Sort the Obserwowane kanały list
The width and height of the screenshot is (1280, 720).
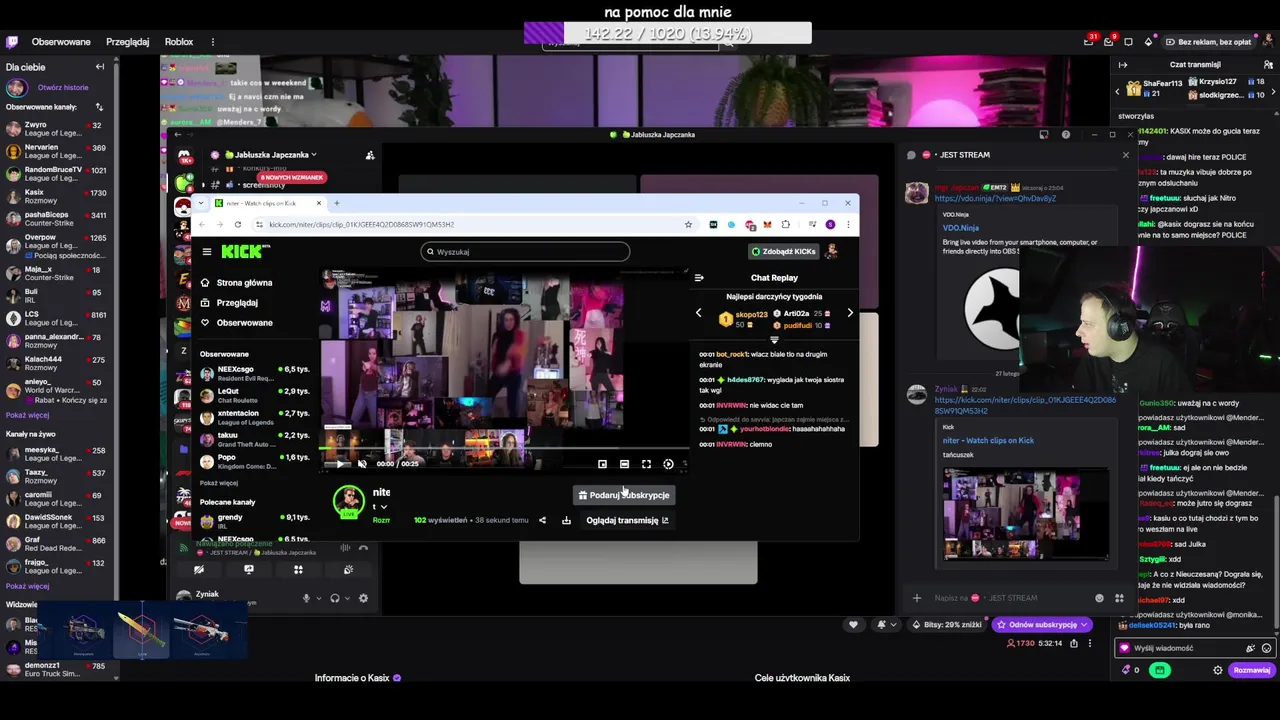[x=99, y=107]
